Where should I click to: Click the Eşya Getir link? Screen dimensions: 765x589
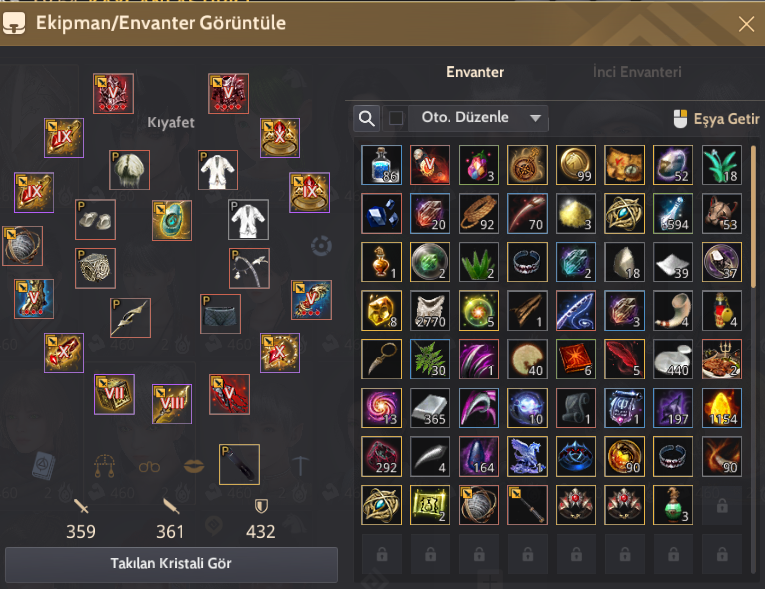click(717, 119)
